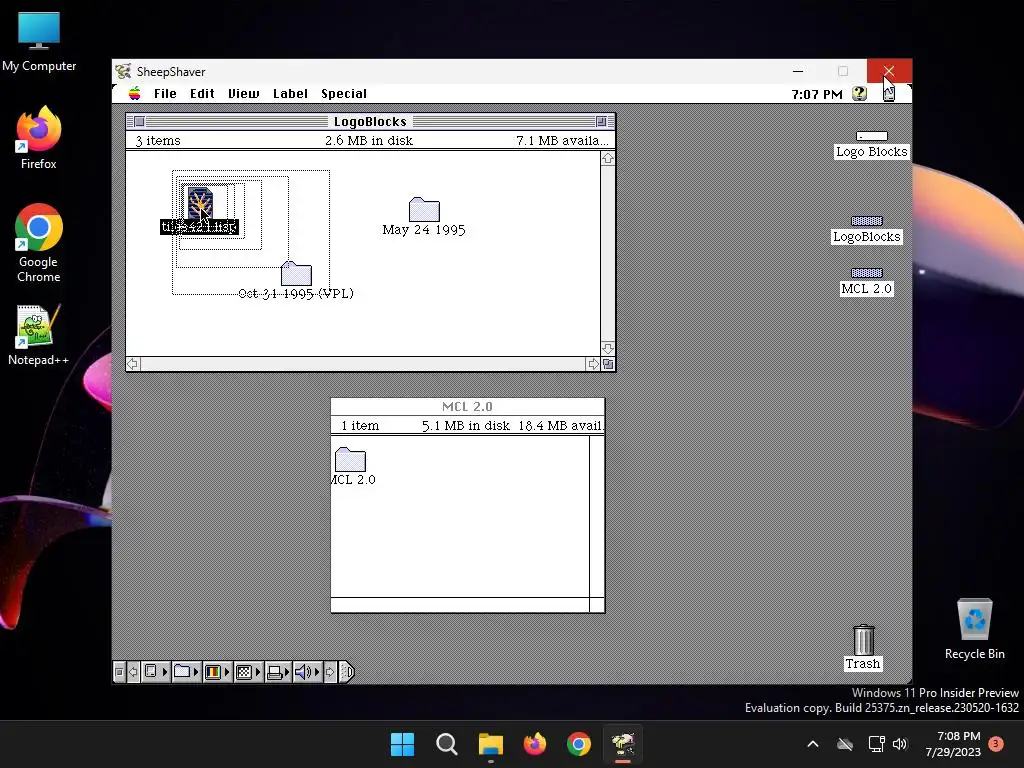Open the Monitor Resolution strip module
The height and width of the screenshot is (768, 1024).
[248, 672]
